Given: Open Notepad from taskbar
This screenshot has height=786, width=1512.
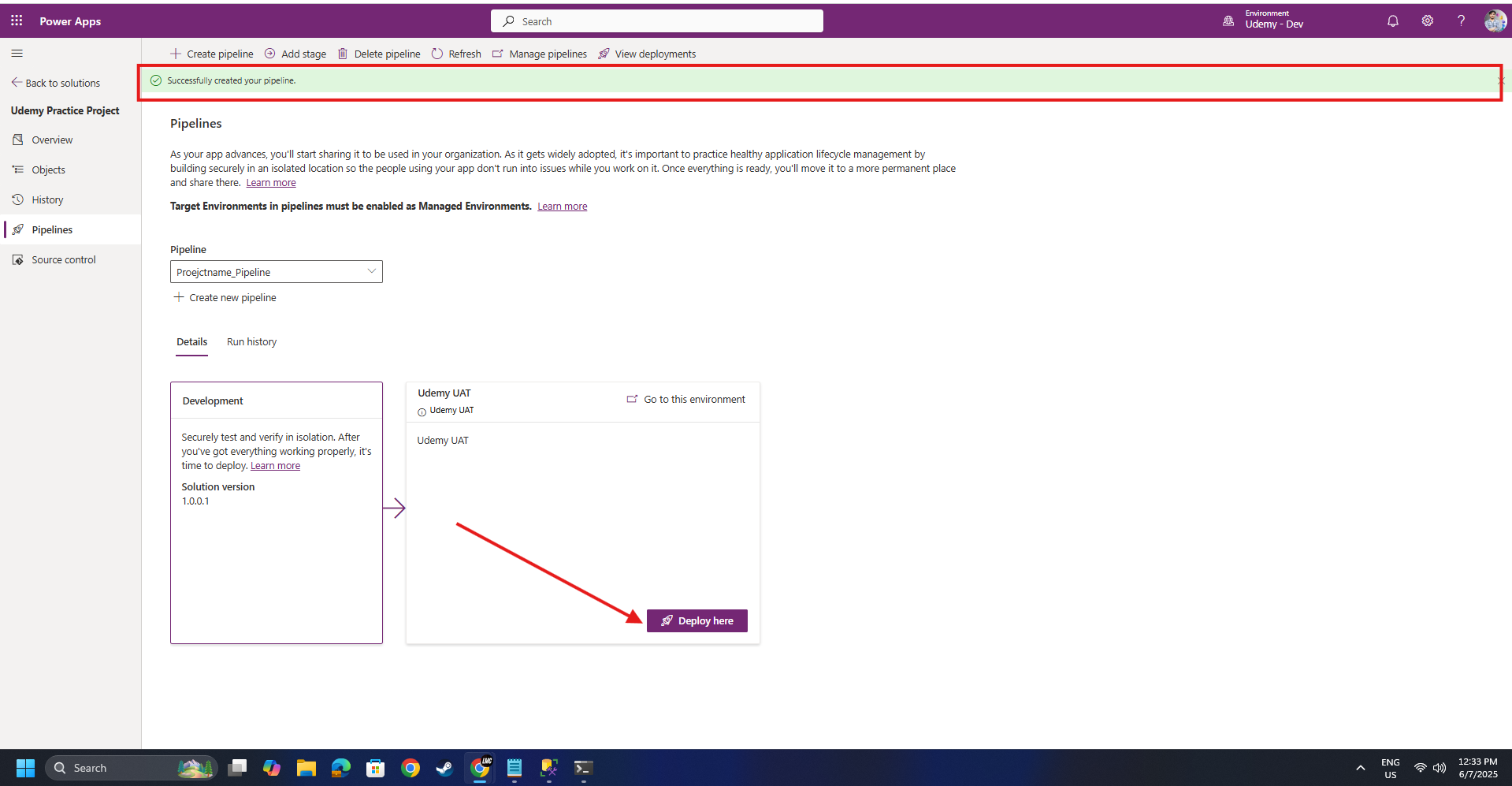Looking at the screenshot, I should pos(515,768).
